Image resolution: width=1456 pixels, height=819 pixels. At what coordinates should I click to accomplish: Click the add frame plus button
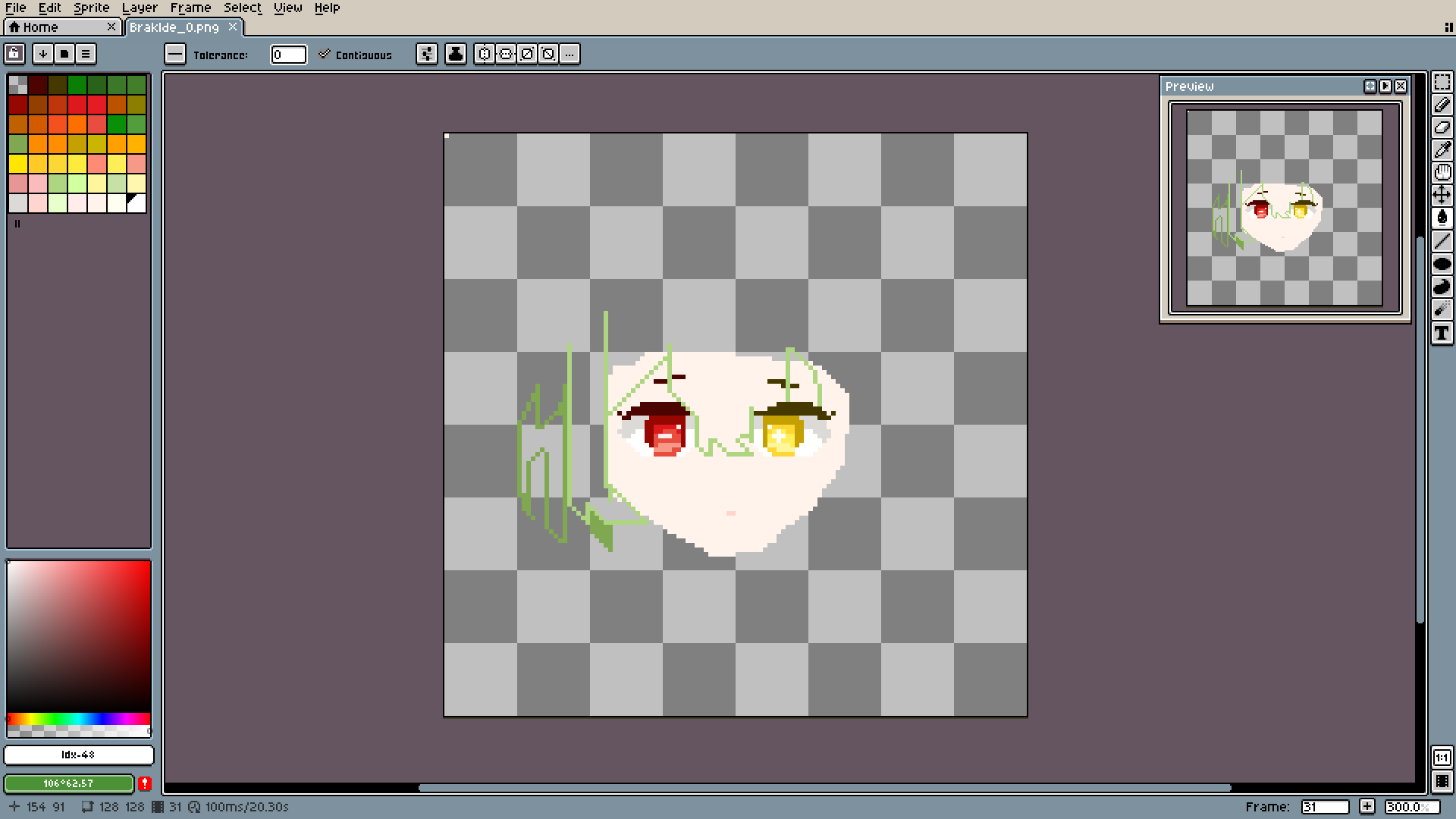[1367, 807]
